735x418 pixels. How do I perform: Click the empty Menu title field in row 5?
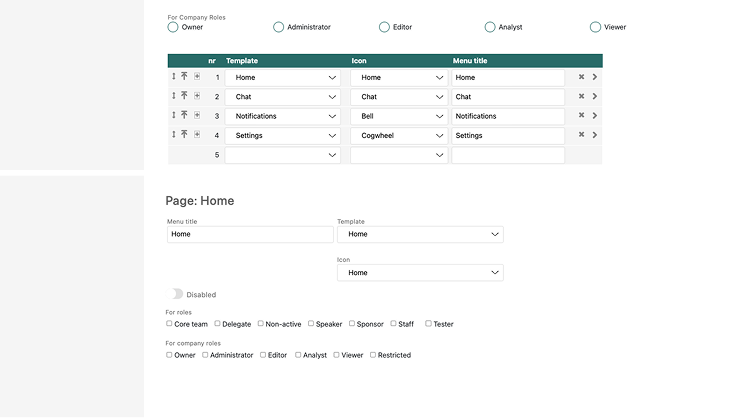click(x=508, y=155)
